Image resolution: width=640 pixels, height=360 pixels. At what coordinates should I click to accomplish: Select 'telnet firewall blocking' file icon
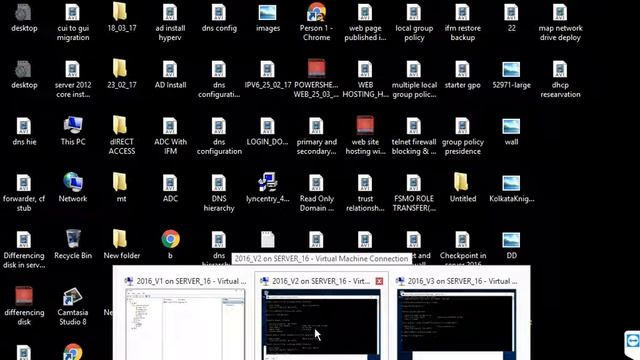(x=414, y=127)
